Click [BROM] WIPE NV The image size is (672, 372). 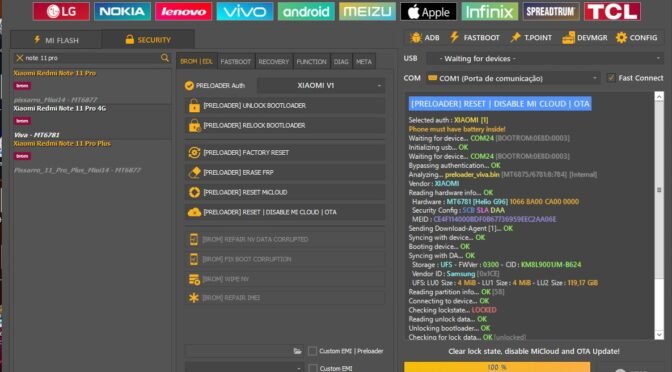tap(285, 279)
